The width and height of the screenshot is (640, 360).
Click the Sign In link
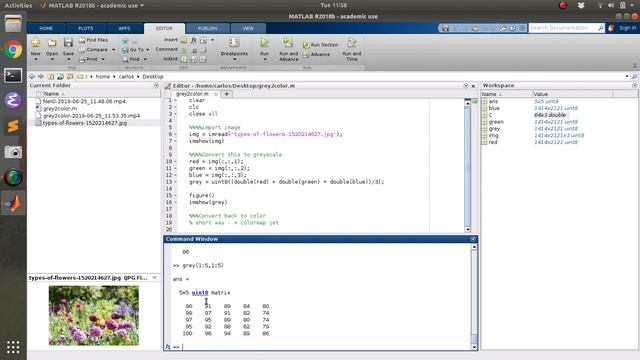[627, 28]
